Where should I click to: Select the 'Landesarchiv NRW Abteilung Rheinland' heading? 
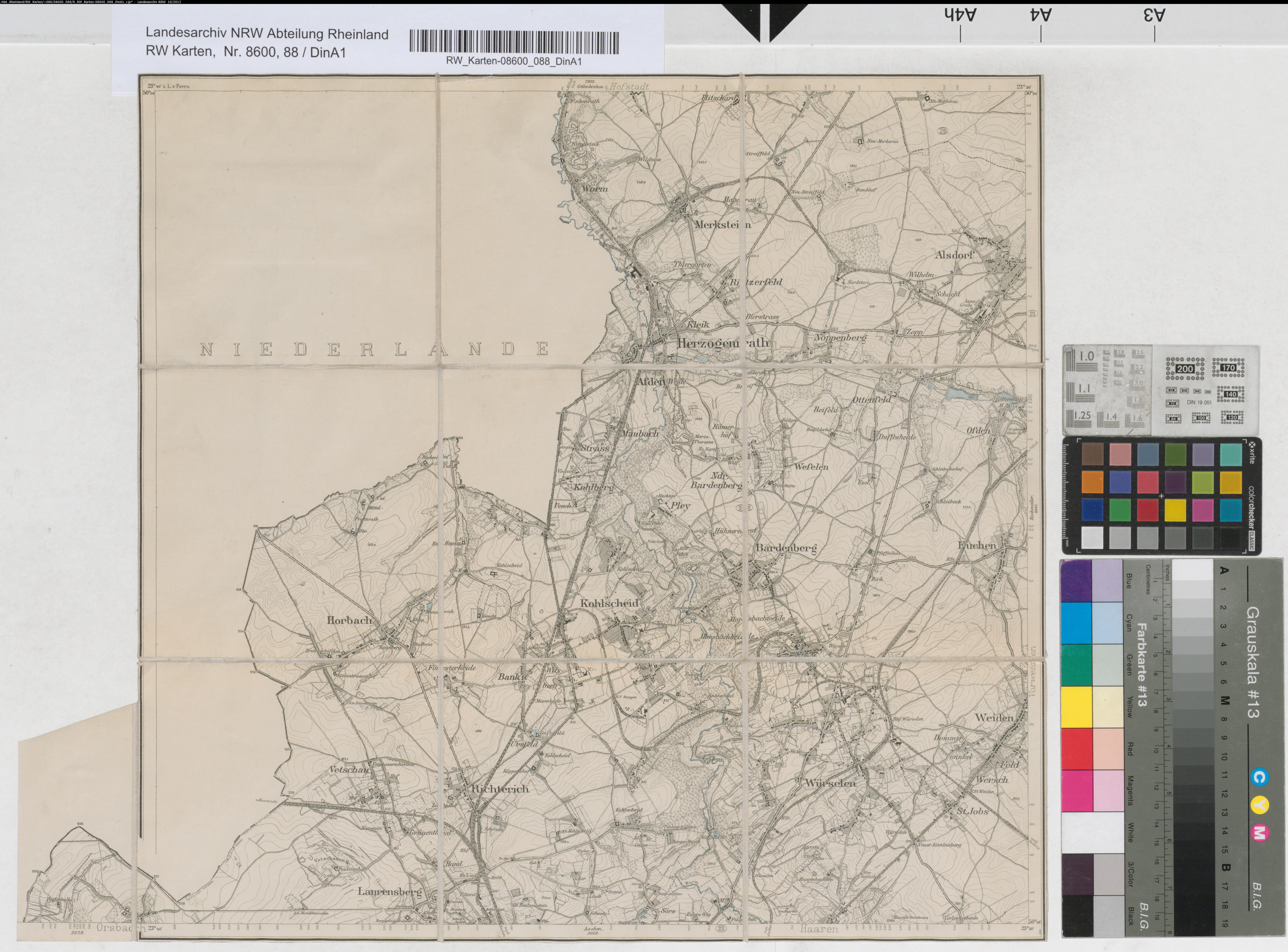[267, 34]
